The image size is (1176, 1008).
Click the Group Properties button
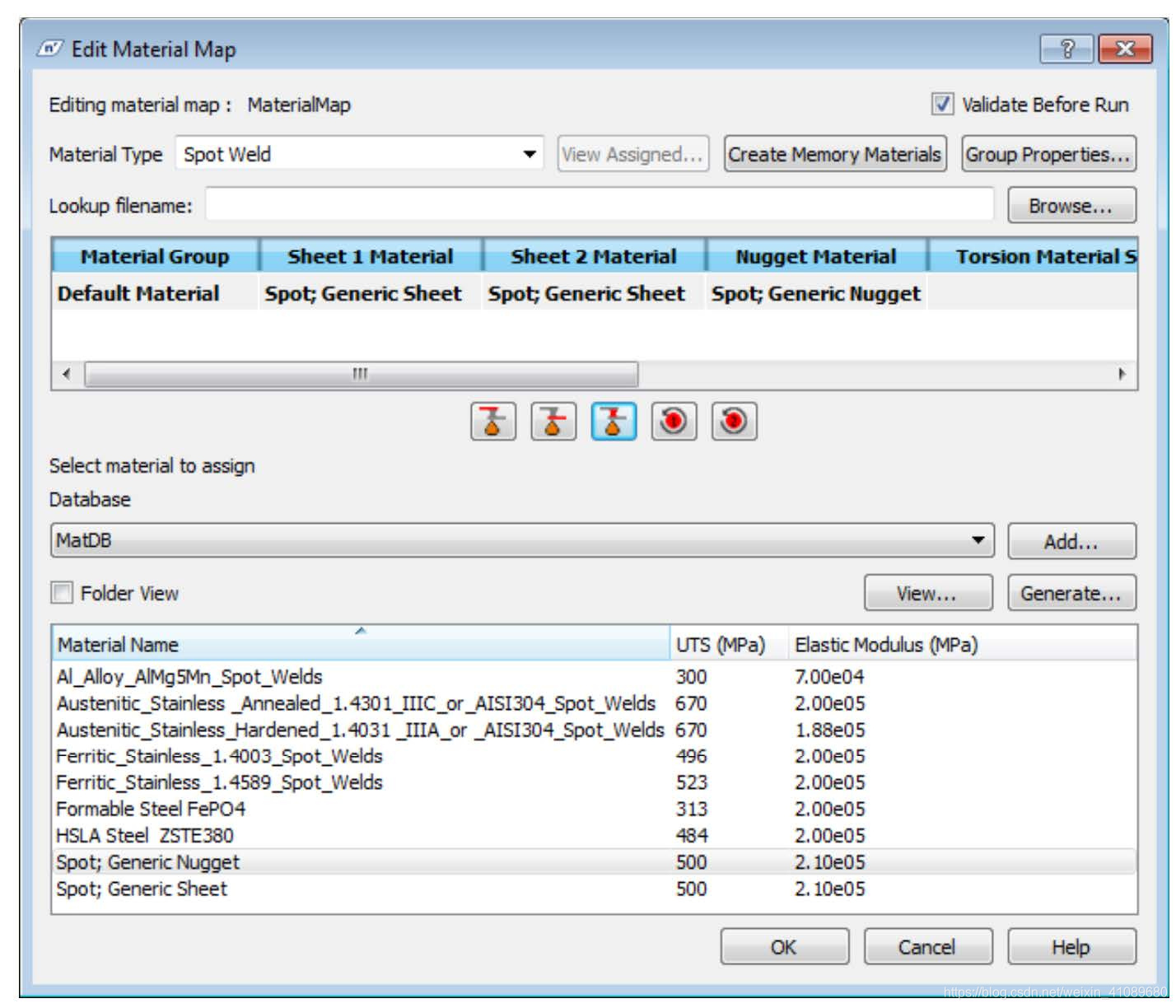pos(1049,154)
